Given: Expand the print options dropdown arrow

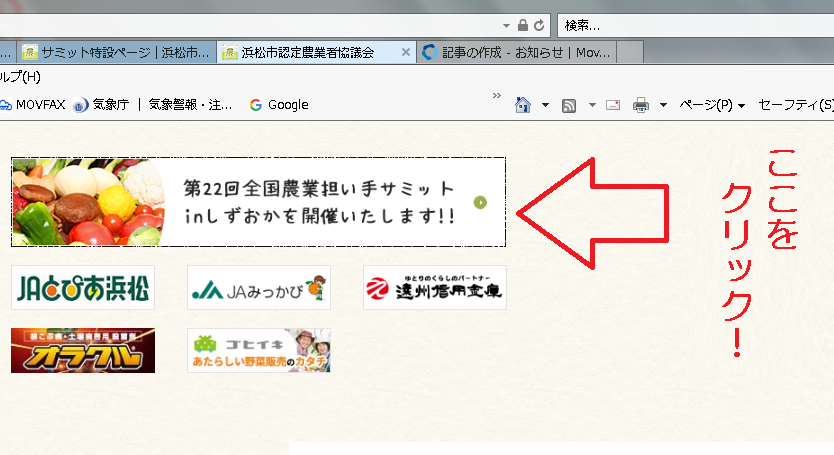Looking at the screenshot, I should pos(663,105).
